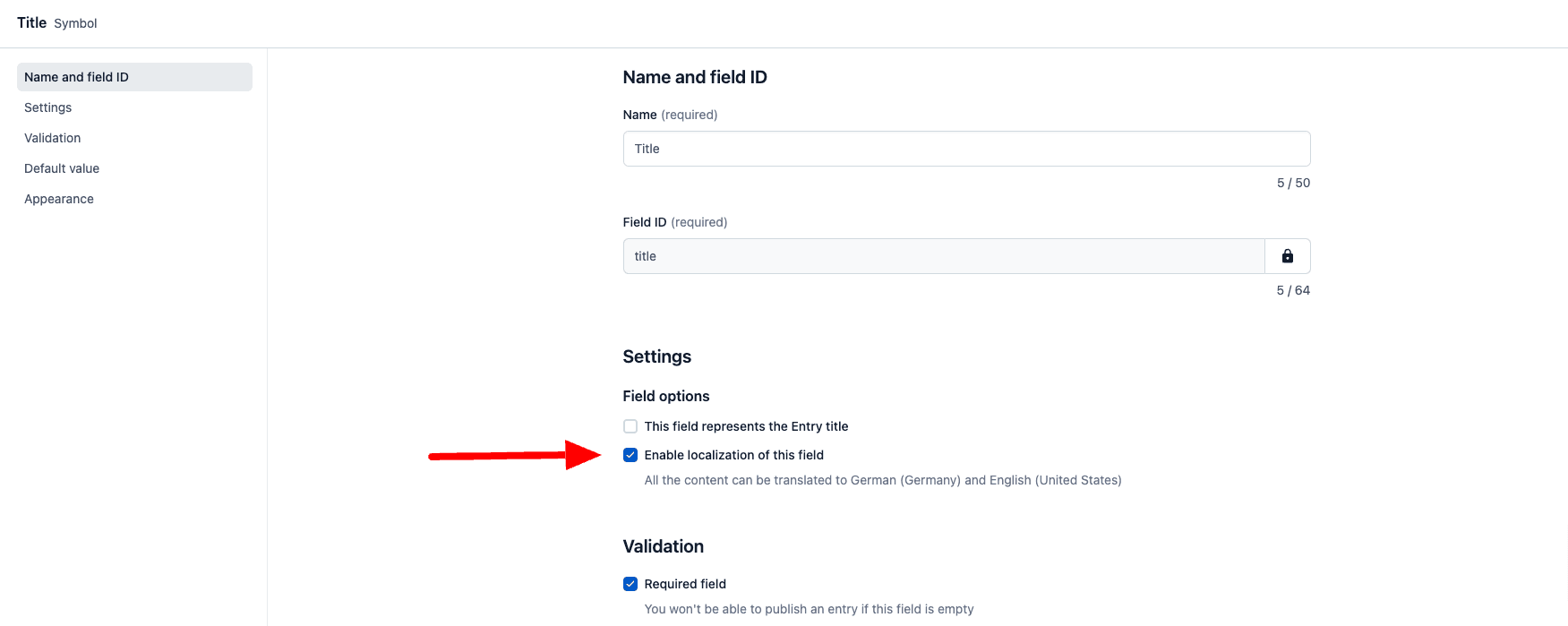Click the "Required field" label text
The width and height of the screenshot is (1568, 626).
tap(685, 584)
